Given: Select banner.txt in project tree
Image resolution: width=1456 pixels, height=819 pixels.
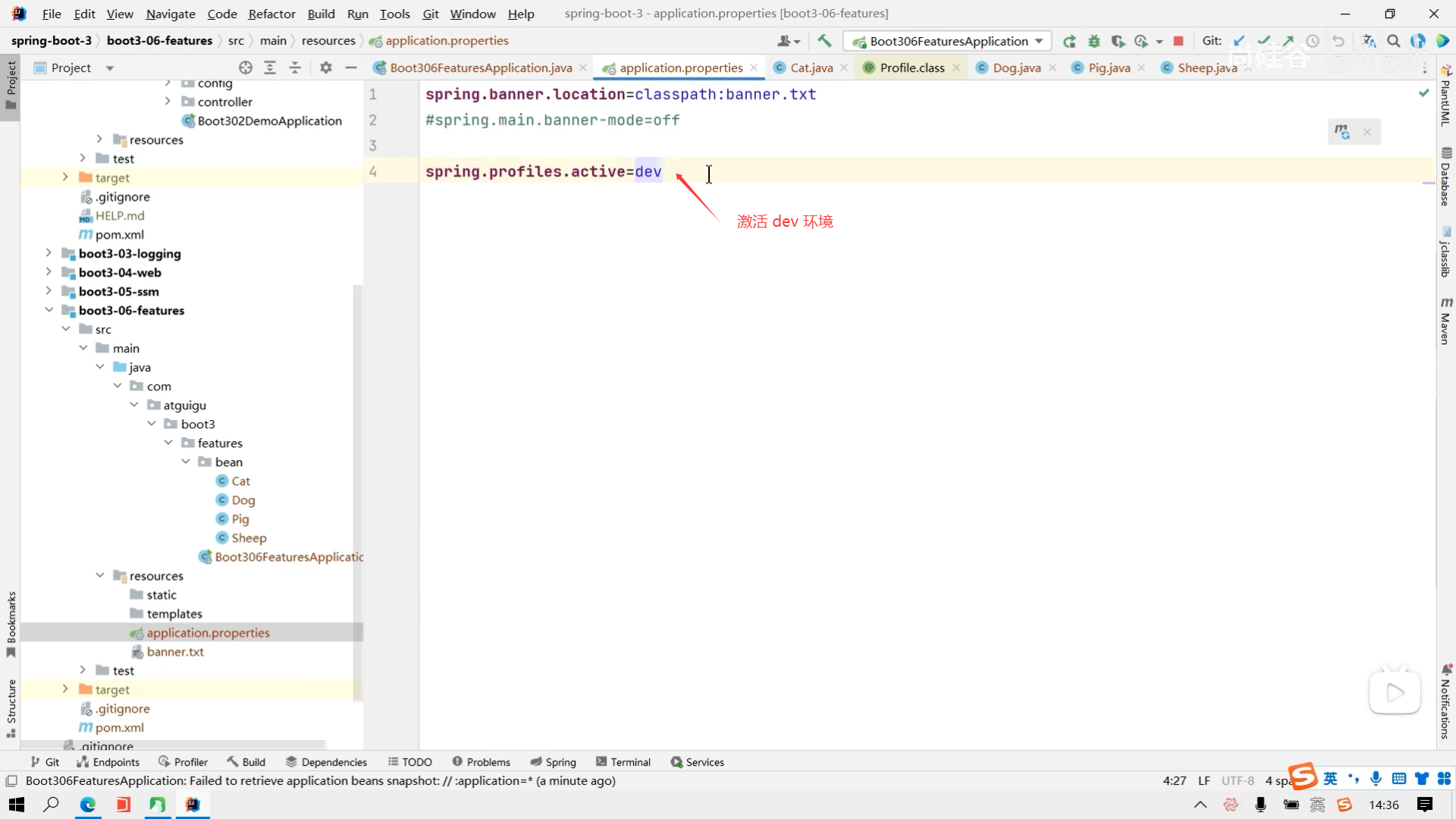Looking at the screenshot, I should point(175,651).
